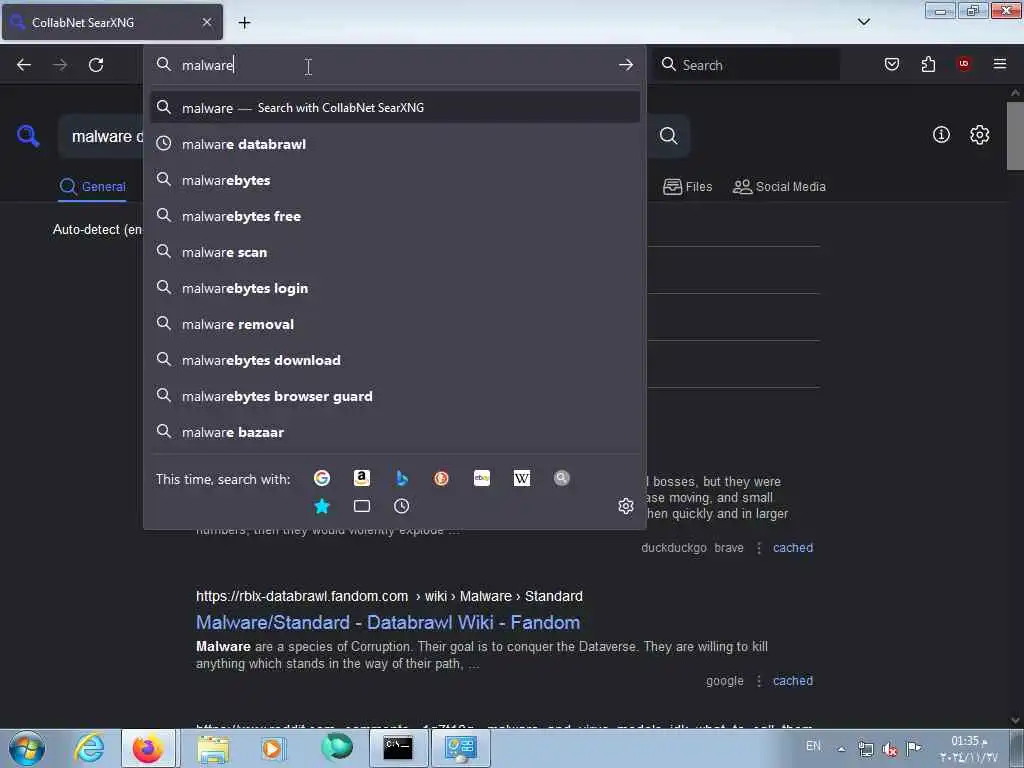Viewport: 1024px width, 768px height.
Task: Select suggestion 'malware bazaar'
Action: (x=395, y=432)
